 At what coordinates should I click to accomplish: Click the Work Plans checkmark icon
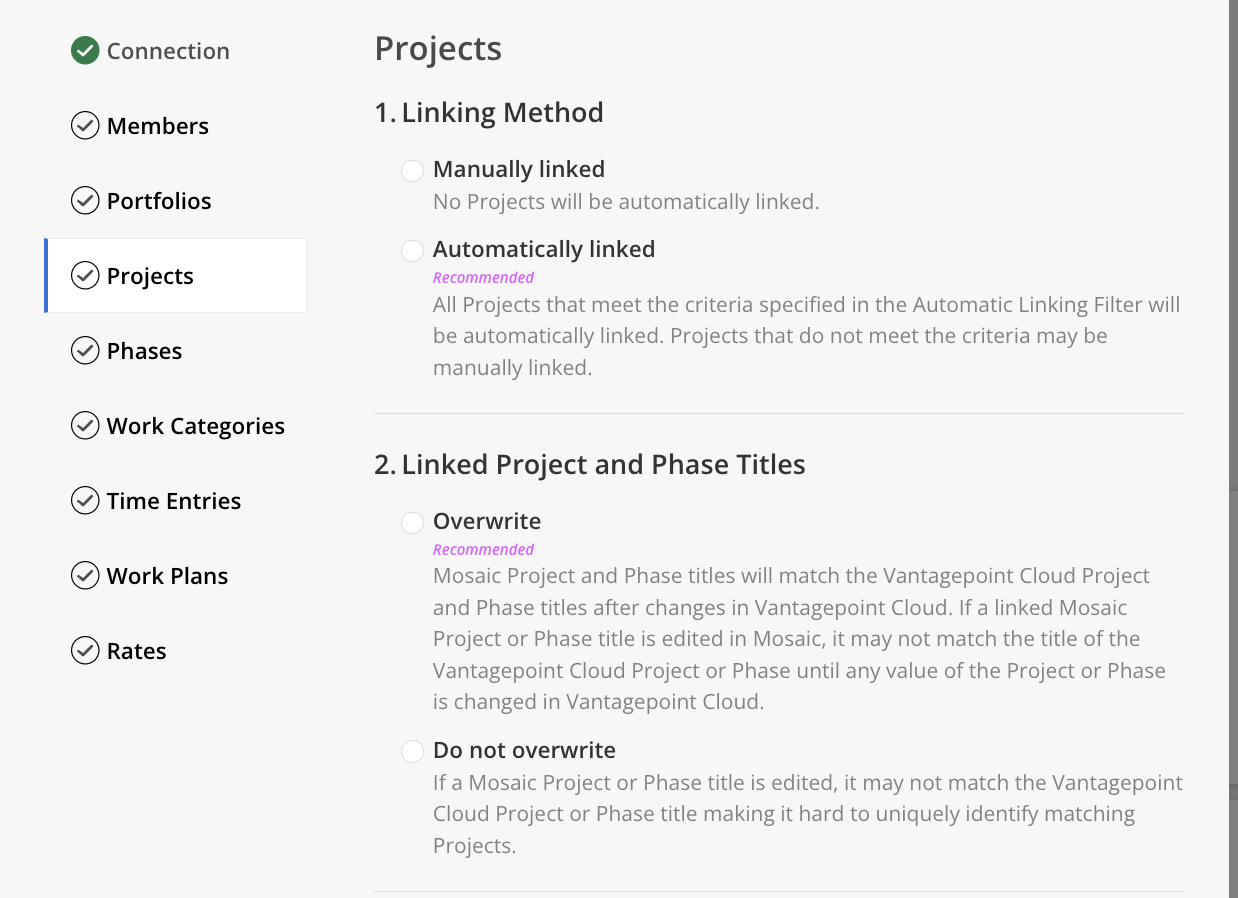coord(85,576)
